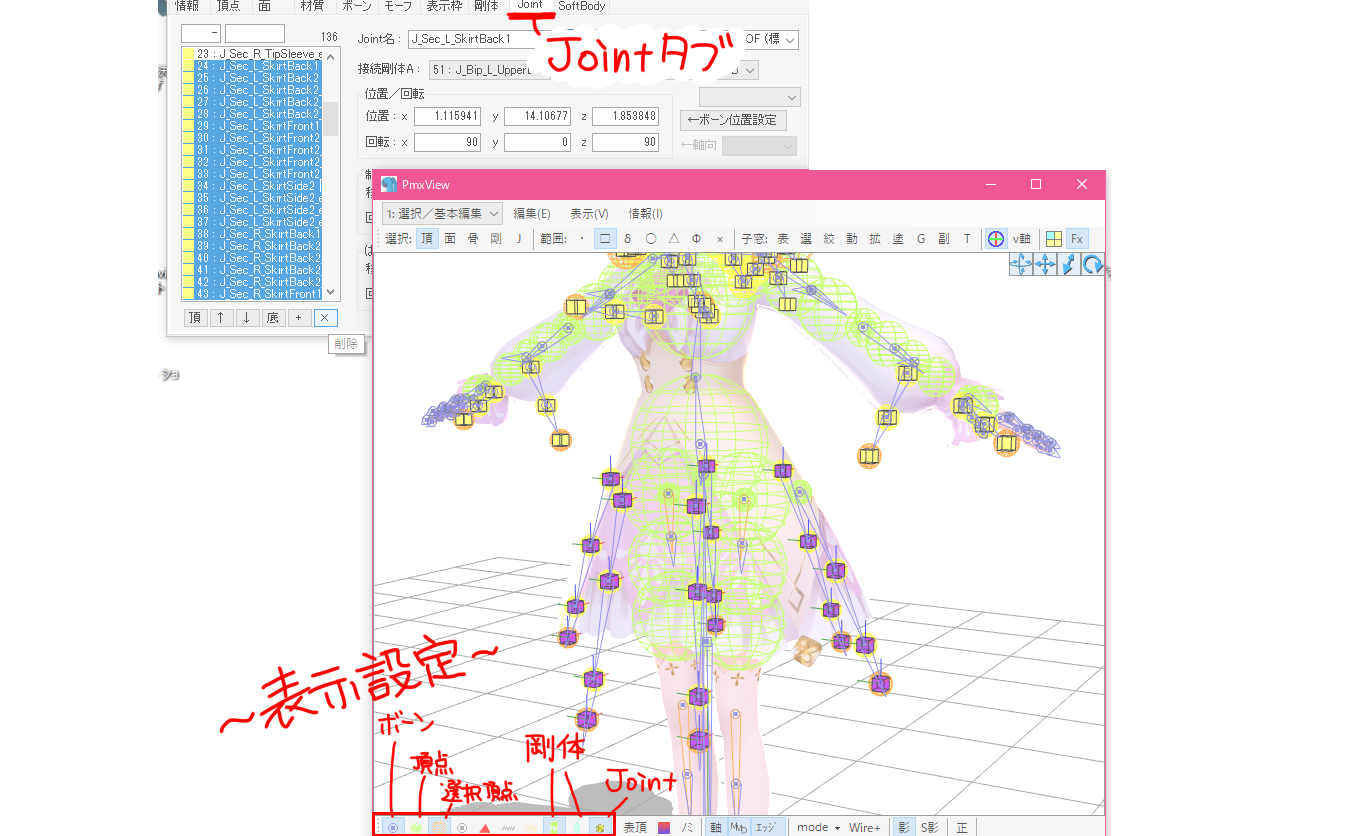The image size is (1350, 836).
Task: Open the 動 object move sub-window
Action: tap(852, 239)
